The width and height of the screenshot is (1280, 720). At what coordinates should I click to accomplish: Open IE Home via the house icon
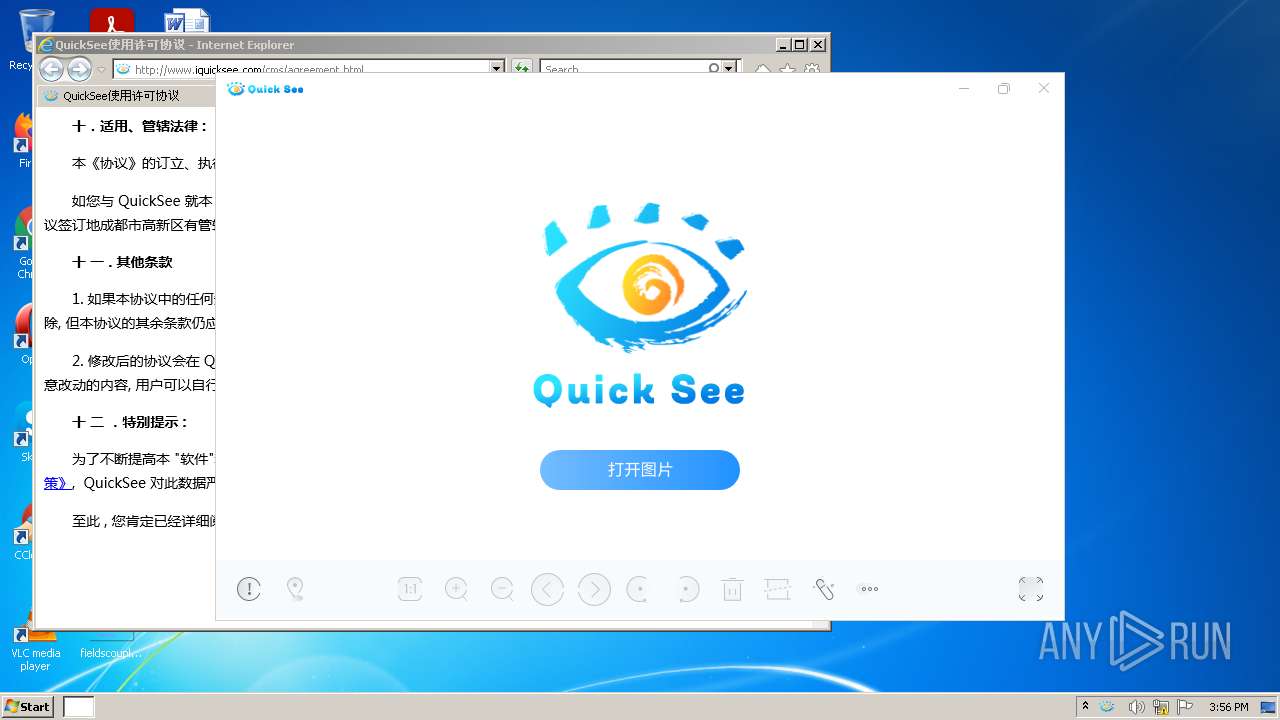click(762, 70)
